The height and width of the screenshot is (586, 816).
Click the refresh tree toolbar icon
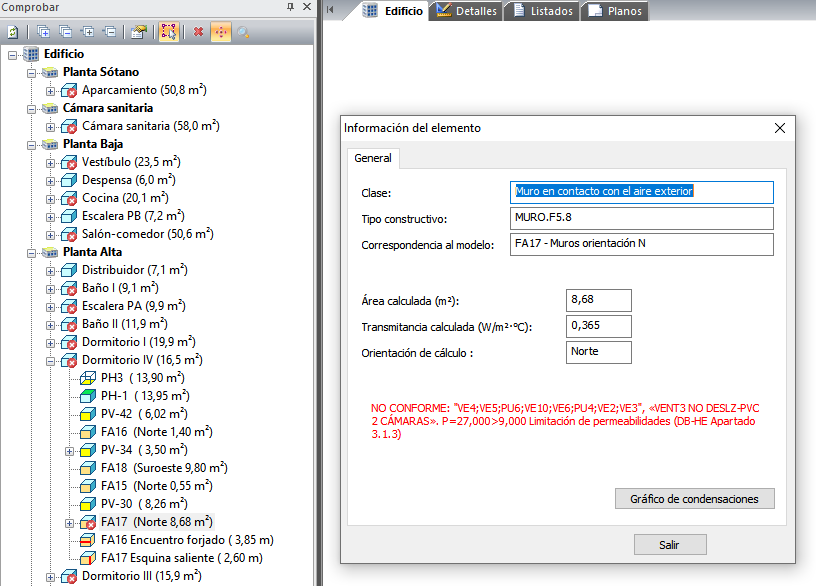click(x=13, y=32)
